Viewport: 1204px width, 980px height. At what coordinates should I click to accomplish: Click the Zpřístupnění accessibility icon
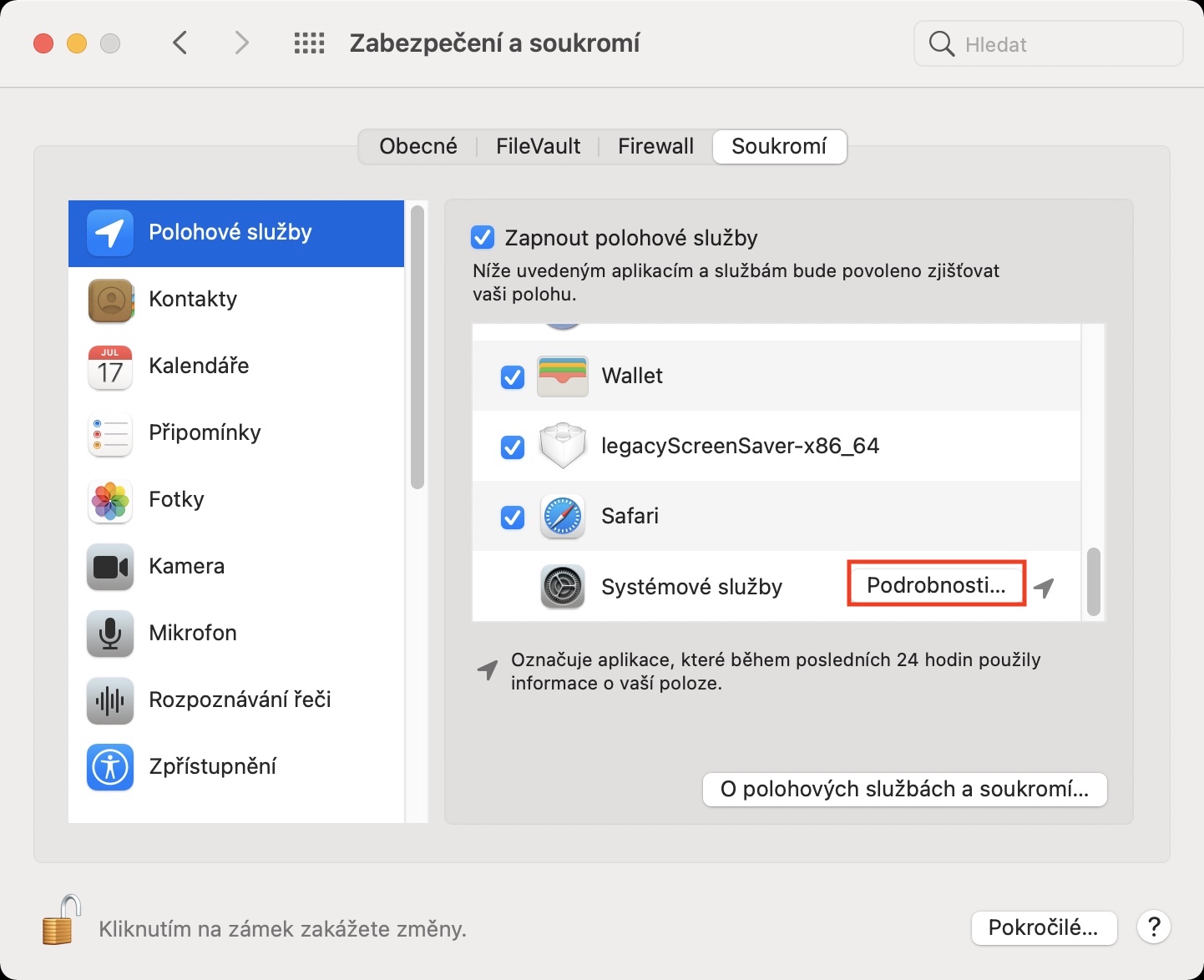pyautogui.click(x=110, y=767)
